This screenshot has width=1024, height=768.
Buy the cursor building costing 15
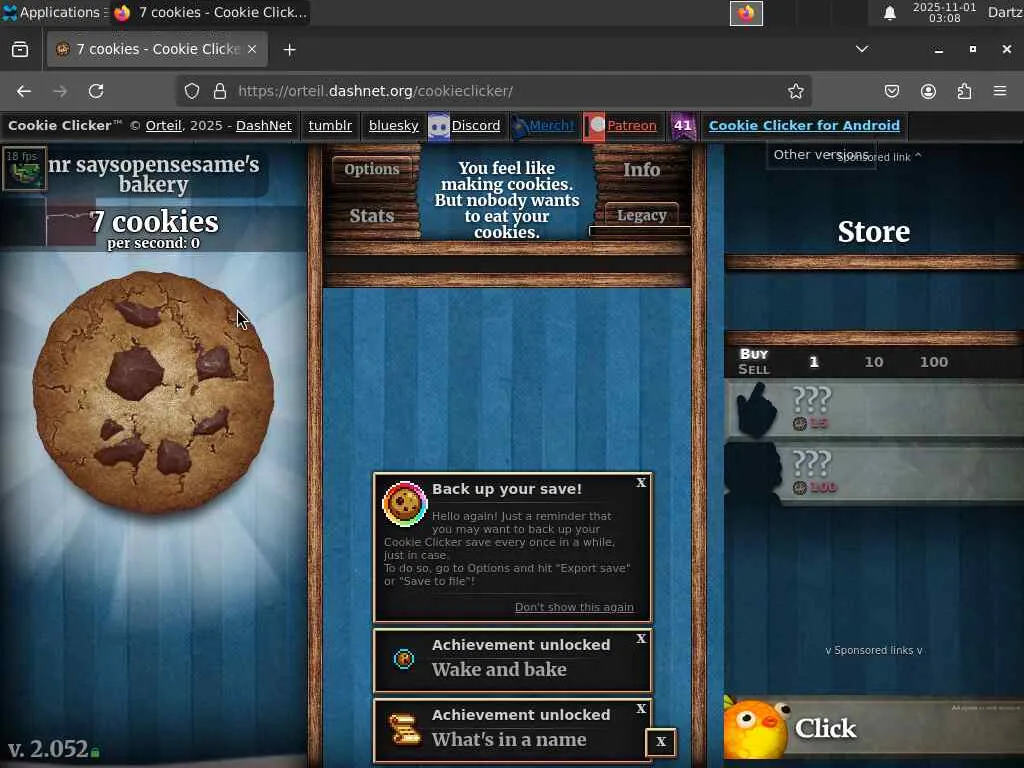click(874, 408)
